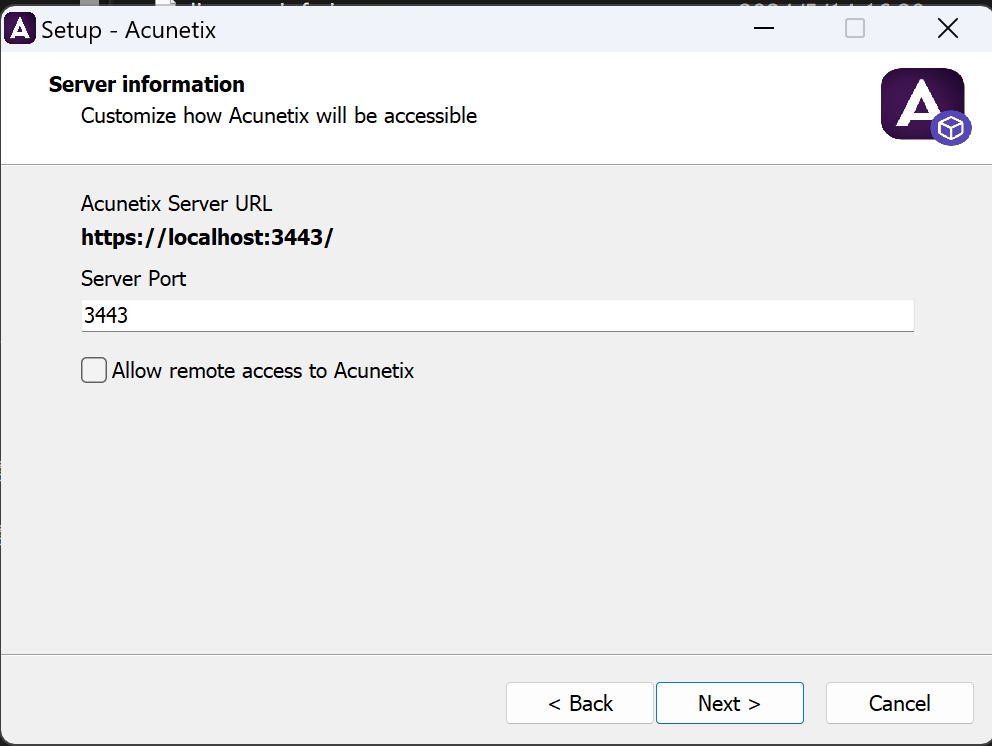This screenshot has width=992, height=746.
Task: Click the "Server information" heading
Action: [x=146, y=84]
